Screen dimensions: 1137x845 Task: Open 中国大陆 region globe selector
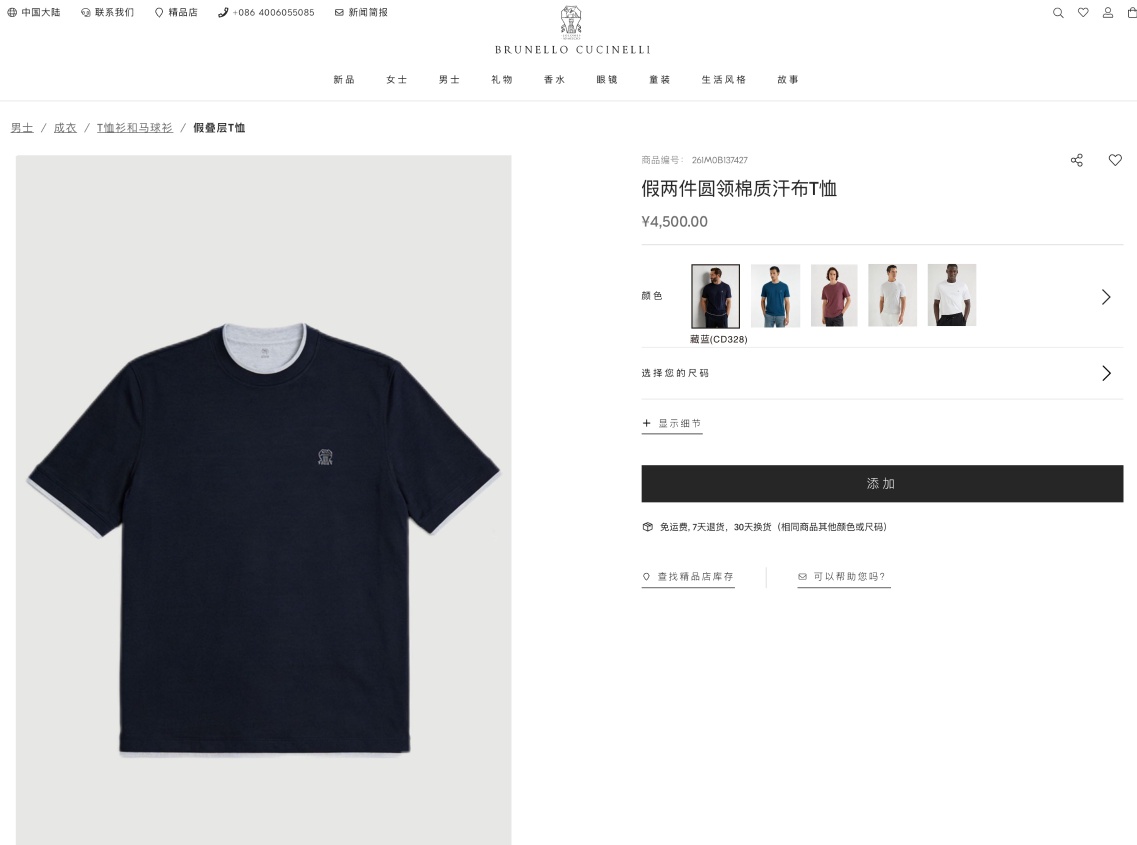[x=34, y=12]
